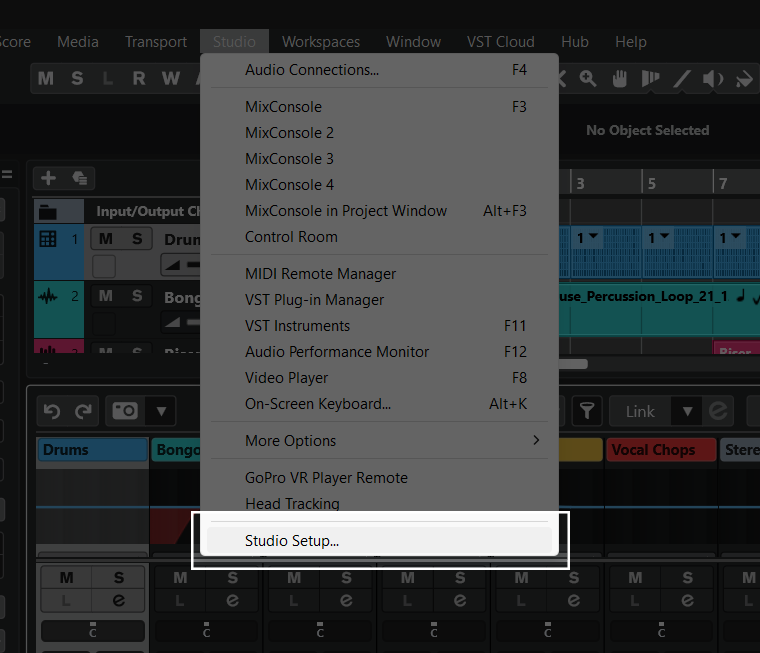Open MixConsole from Studio menu

(x=379, y=107)
